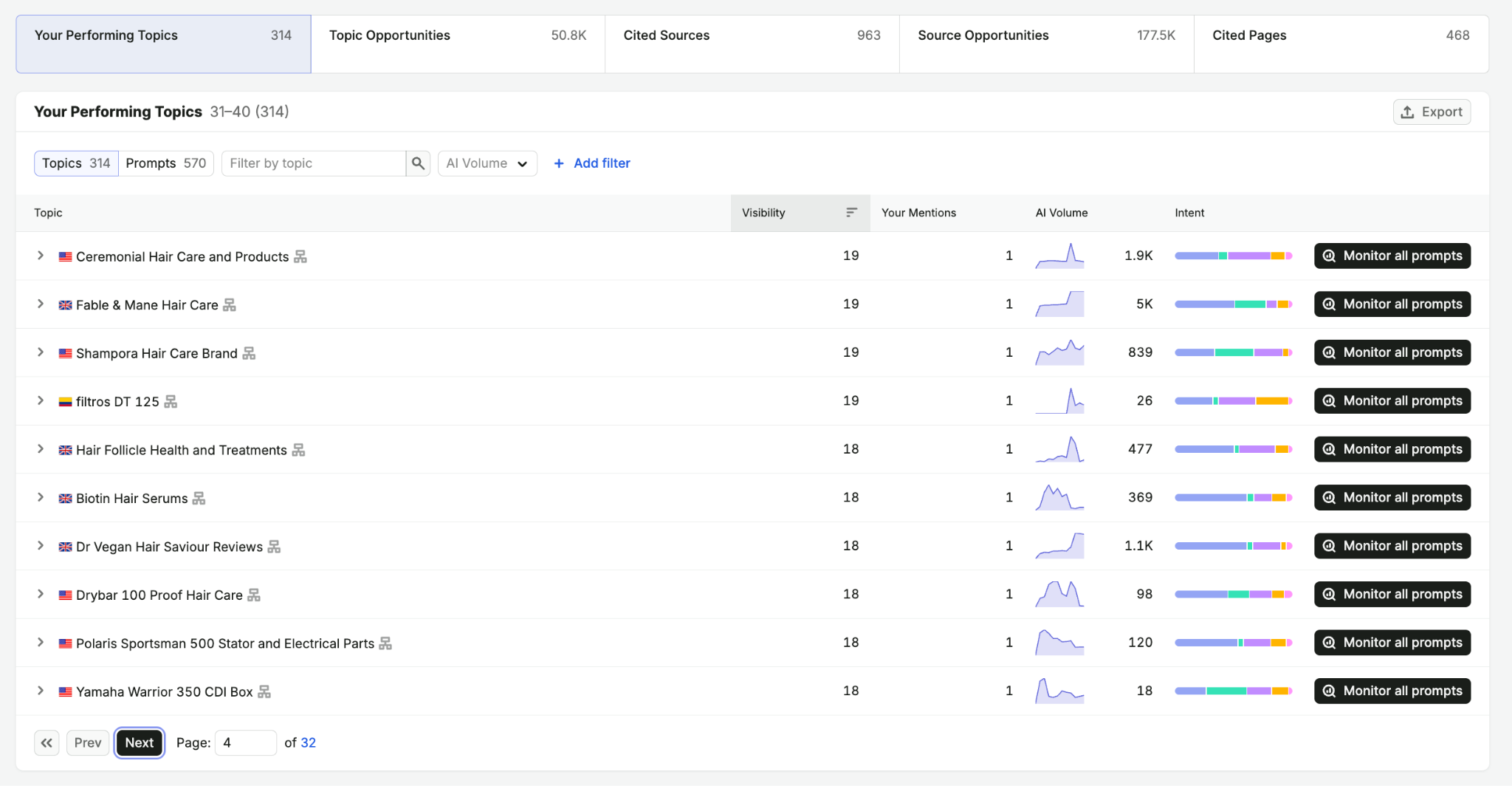Image resolution: width=1512 pixels, height=786 pixels.
Task: Monitor all prompts for Biotin Hair Serums
Action: pos(1392,498)
